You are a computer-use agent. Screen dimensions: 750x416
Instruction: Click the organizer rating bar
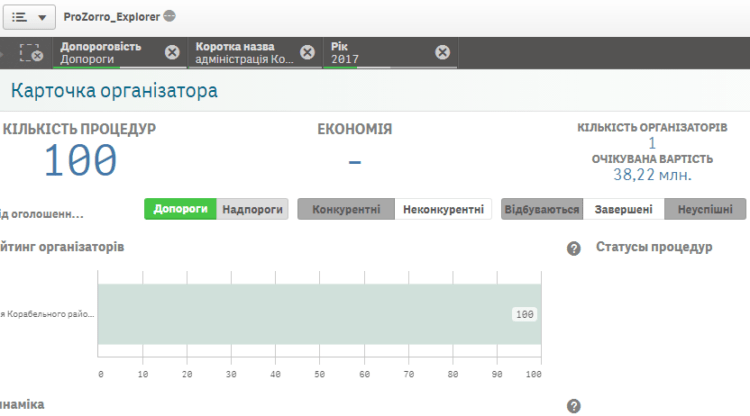coord(320,314)
